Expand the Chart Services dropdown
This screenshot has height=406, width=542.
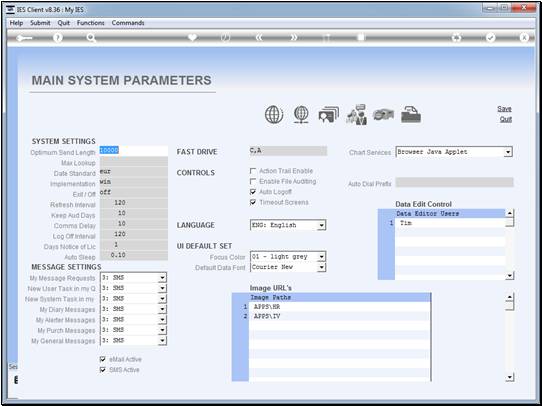click(x=507, y=152)
